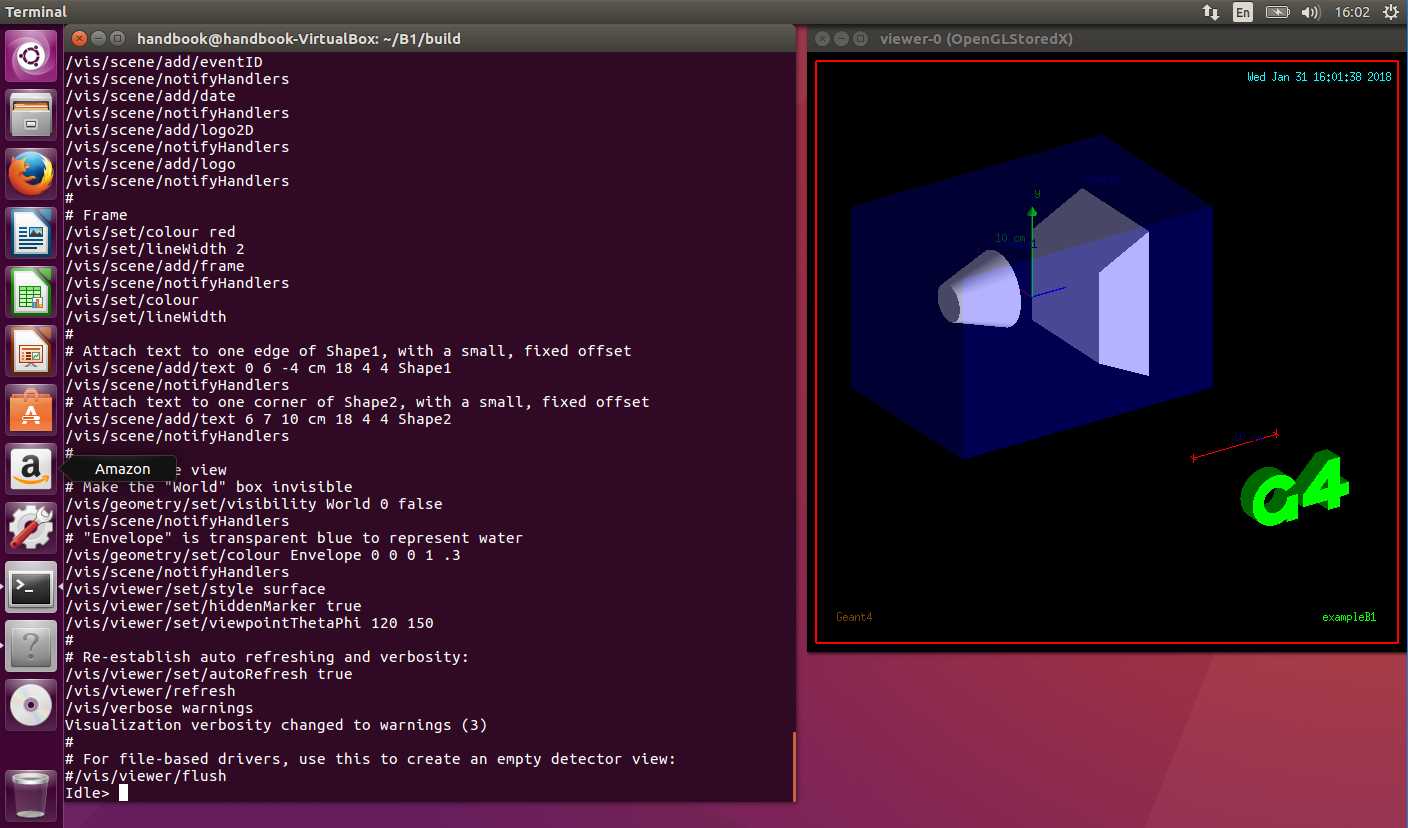1408x828 pixels.
Task: Click the line '/vis/verbose warnings'
Action: (x=159, y=708)
